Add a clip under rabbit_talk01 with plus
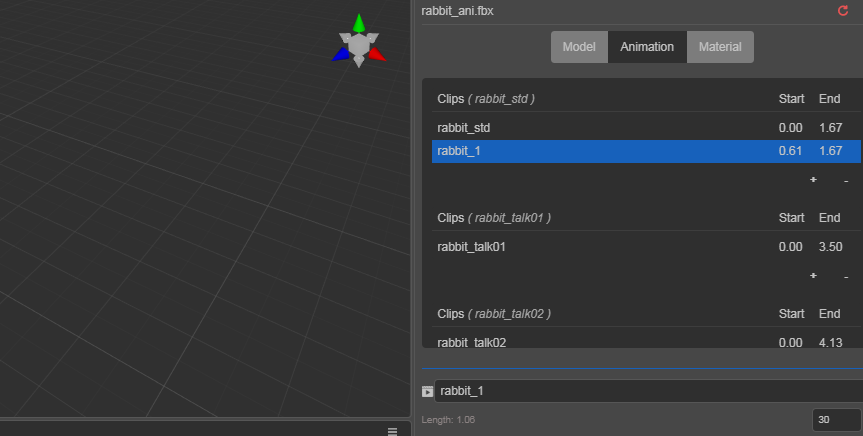Viewport: 863px width, 436px height. tap(813, 275)
